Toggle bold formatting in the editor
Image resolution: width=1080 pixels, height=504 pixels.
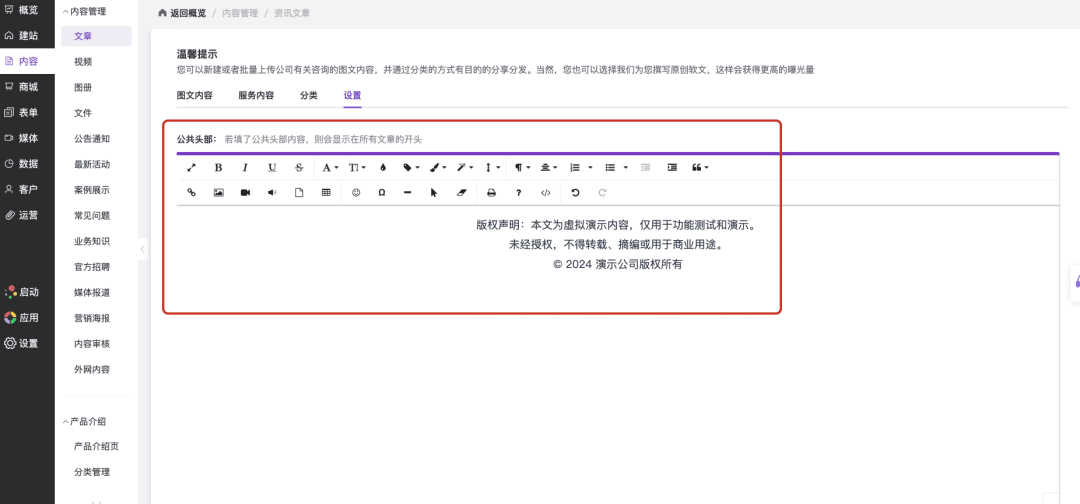(218, 168)
